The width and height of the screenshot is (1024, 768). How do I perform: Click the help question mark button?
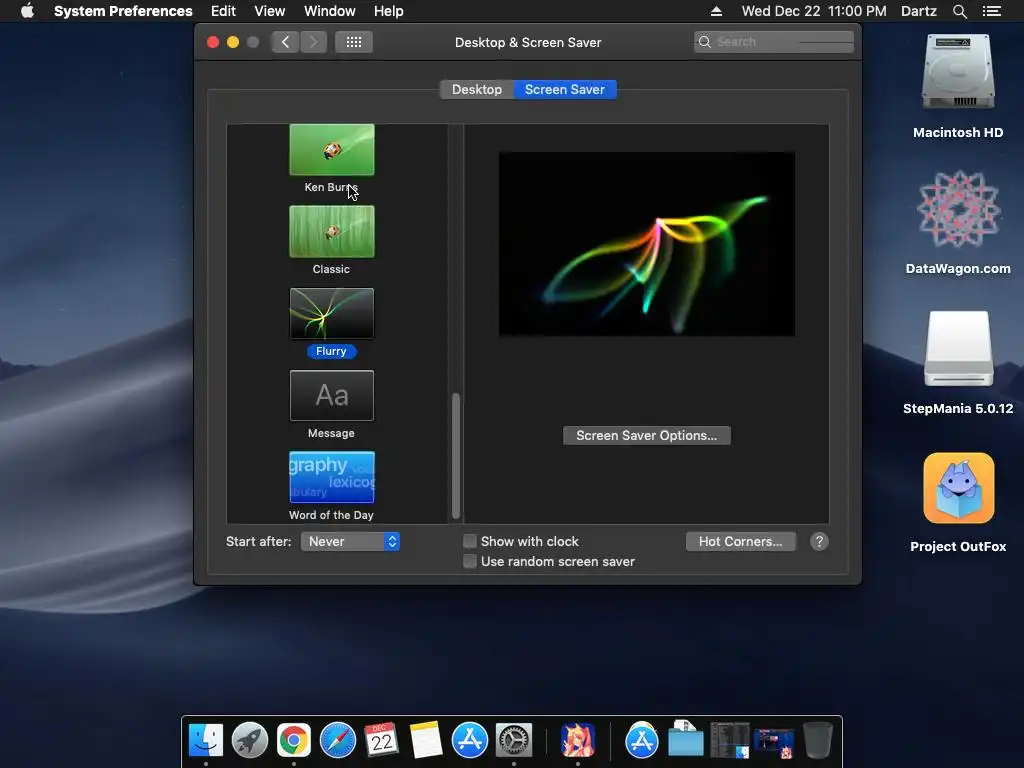819,541
